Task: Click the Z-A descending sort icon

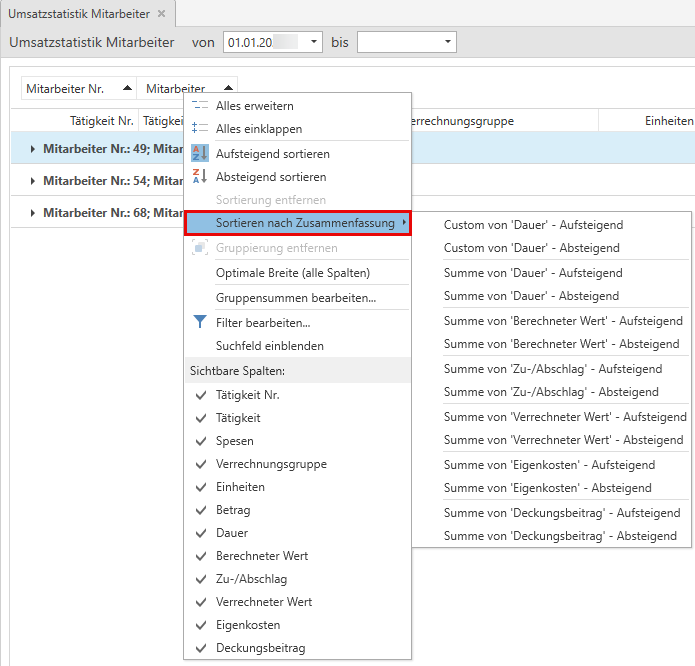Action: [x=200, y=176]
